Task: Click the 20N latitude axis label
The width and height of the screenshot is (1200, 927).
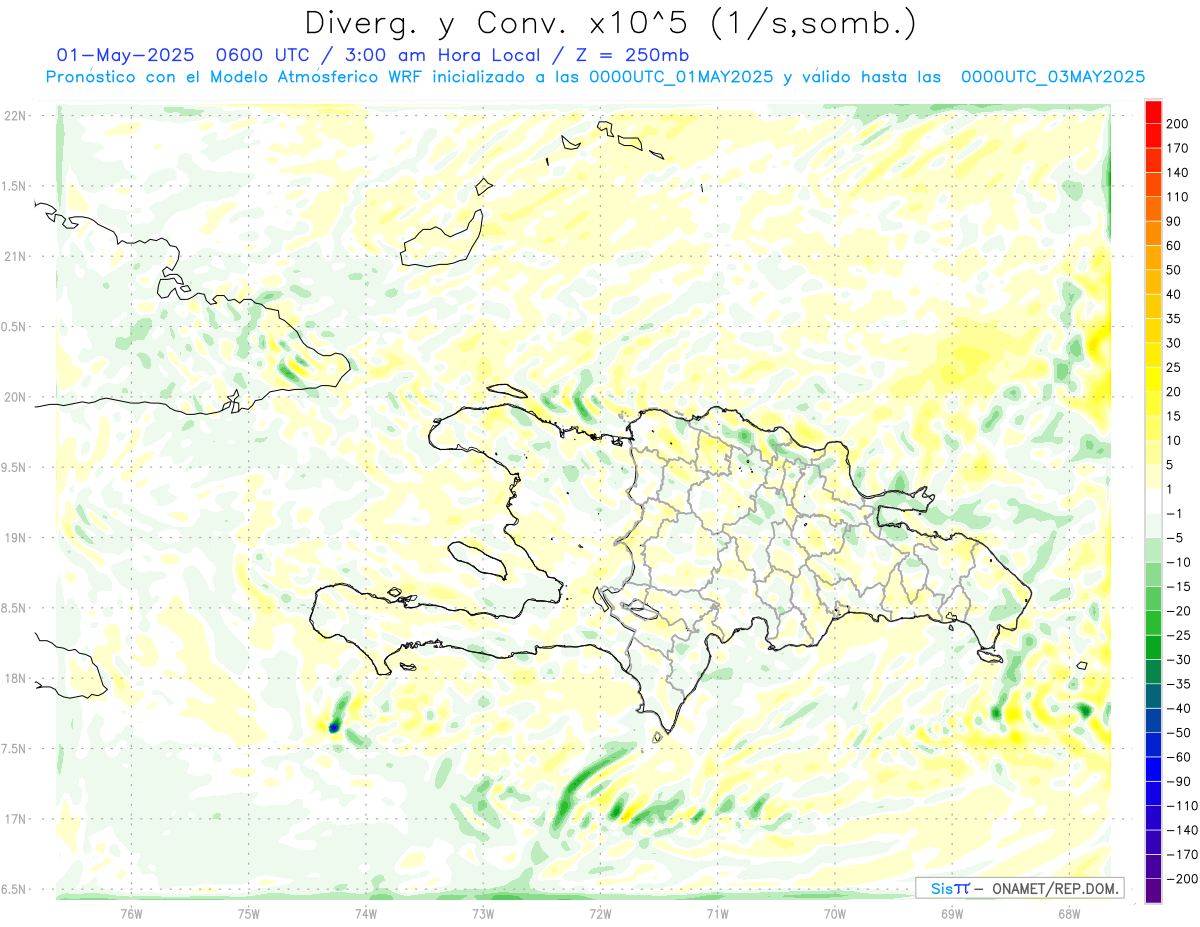Action: click(x=15, y=397)
